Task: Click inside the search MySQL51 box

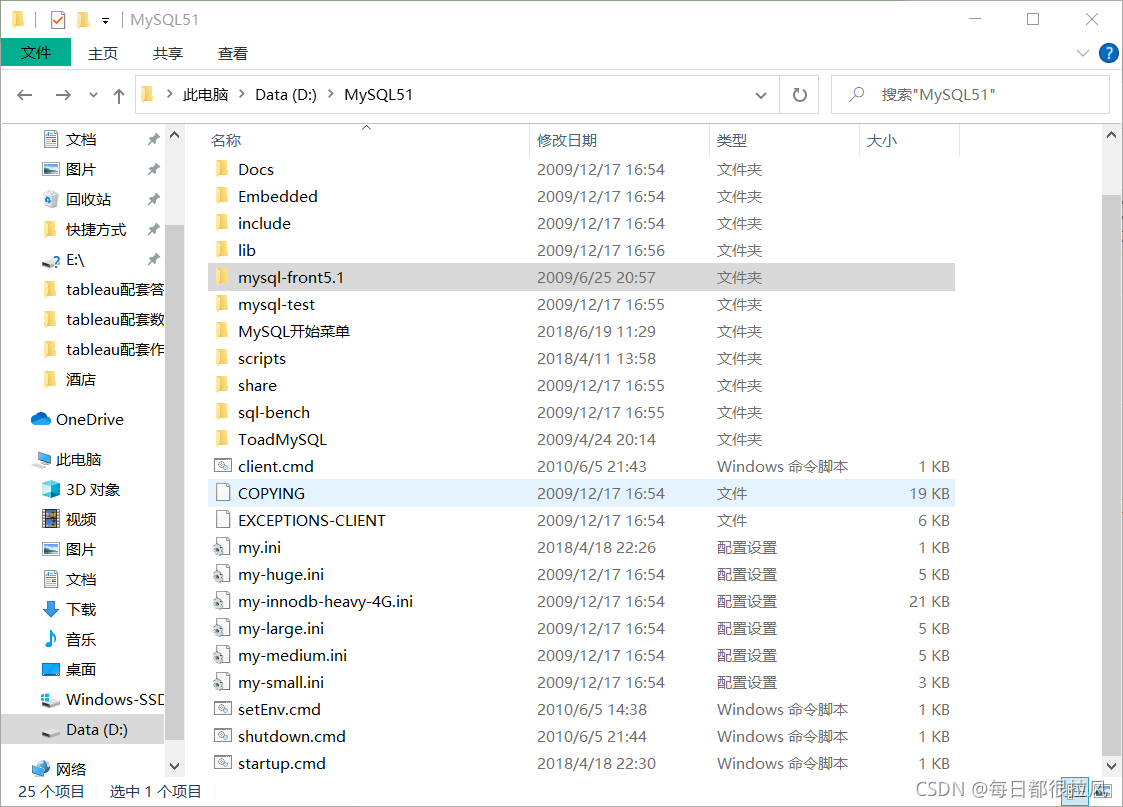Action: 970,94
